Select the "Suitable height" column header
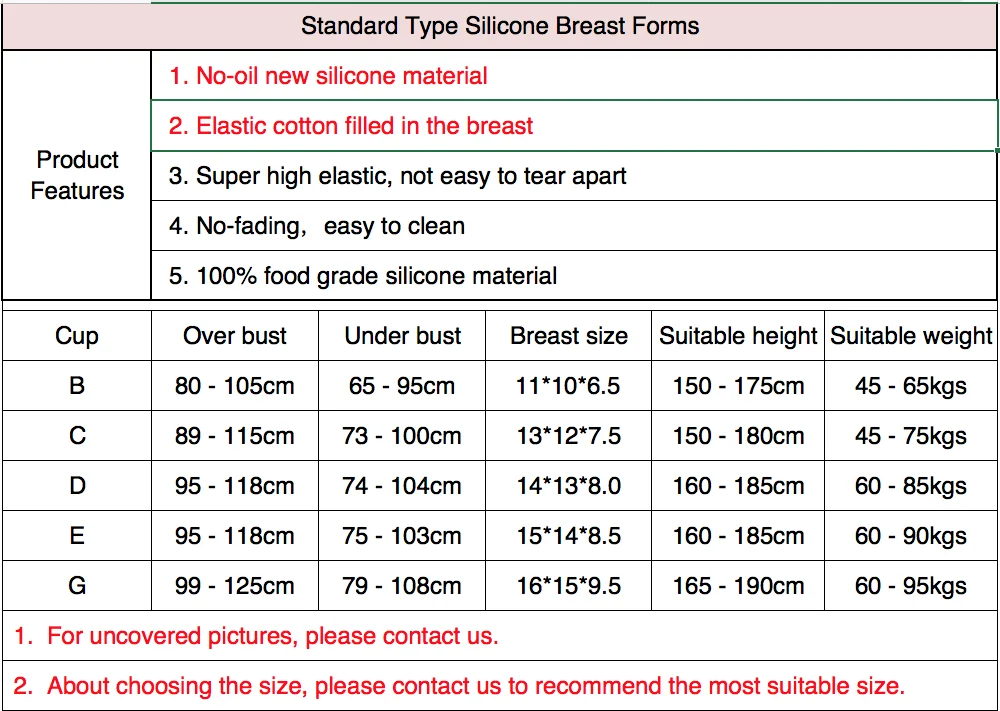 pos(738,336)
